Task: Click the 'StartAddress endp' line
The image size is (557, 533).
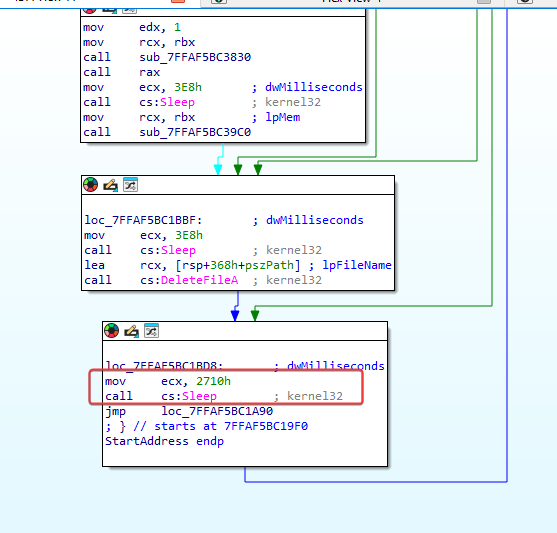Action: tap(164, 441)
